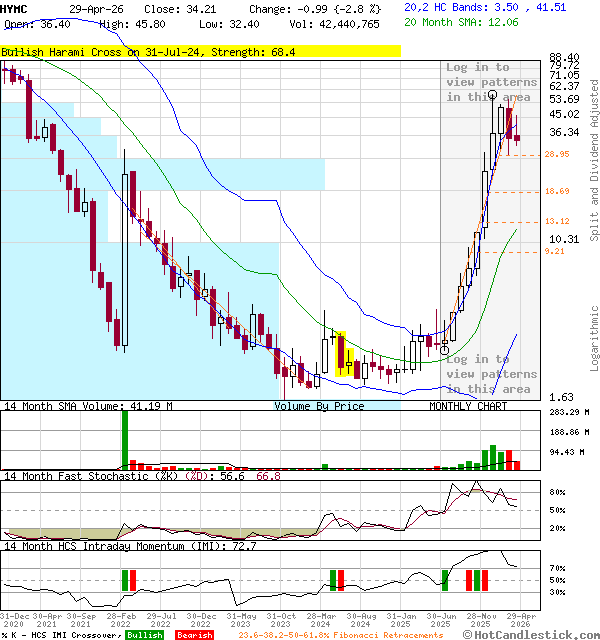Click the MONTHLY CHART label
This screenshot has height=640, width=600.
pos(468,406)
